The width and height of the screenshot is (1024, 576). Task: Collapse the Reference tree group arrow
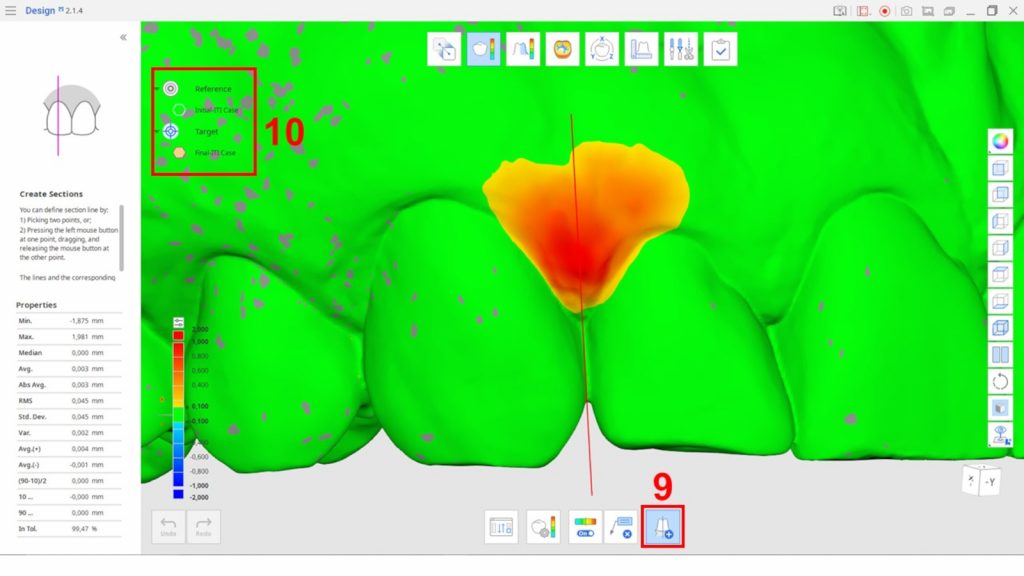pos(157,88)
